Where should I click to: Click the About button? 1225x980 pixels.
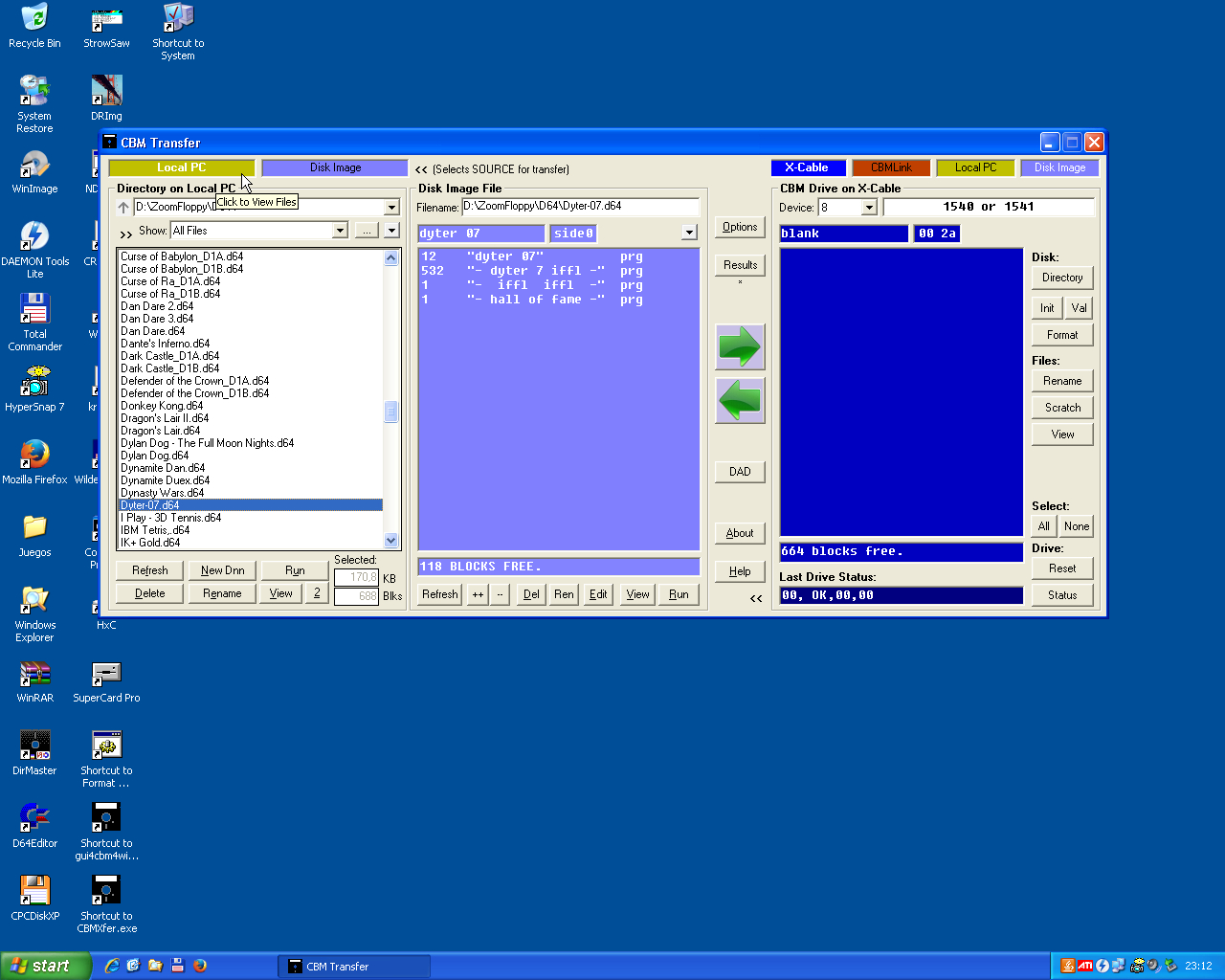coord(740,533)
